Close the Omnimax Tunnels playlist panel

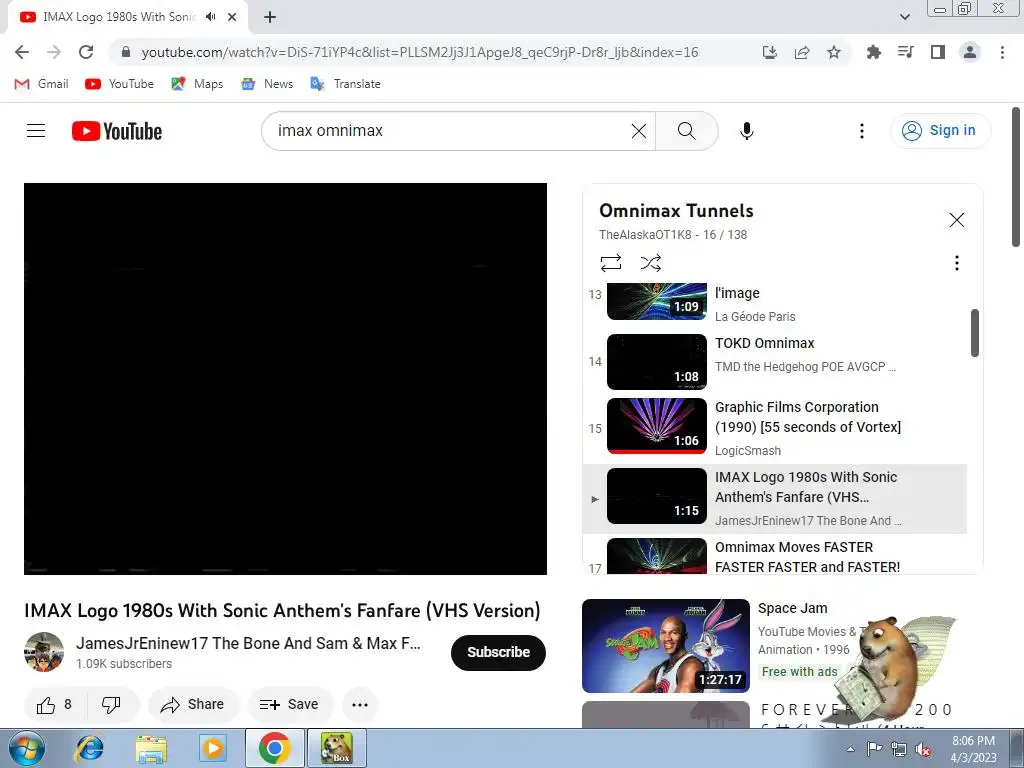pyautogui.click(x=956, y=220)
